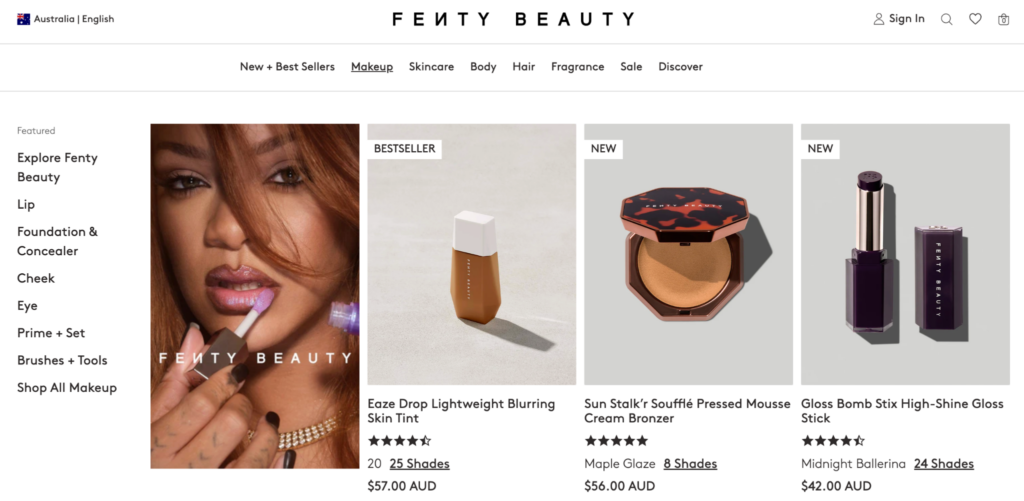This screenshot has width=1024, height=501.
Task: Open the shopping bag icon
Action: point(1004,19)
